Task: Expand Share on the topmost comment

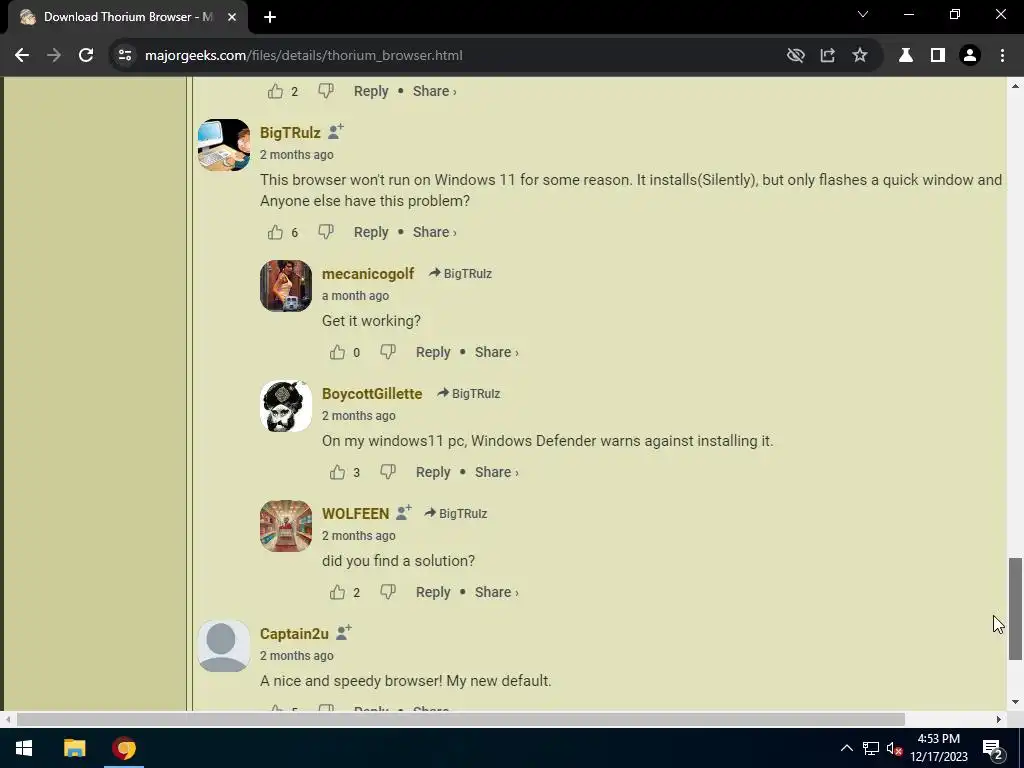Action: click(434, 91)
